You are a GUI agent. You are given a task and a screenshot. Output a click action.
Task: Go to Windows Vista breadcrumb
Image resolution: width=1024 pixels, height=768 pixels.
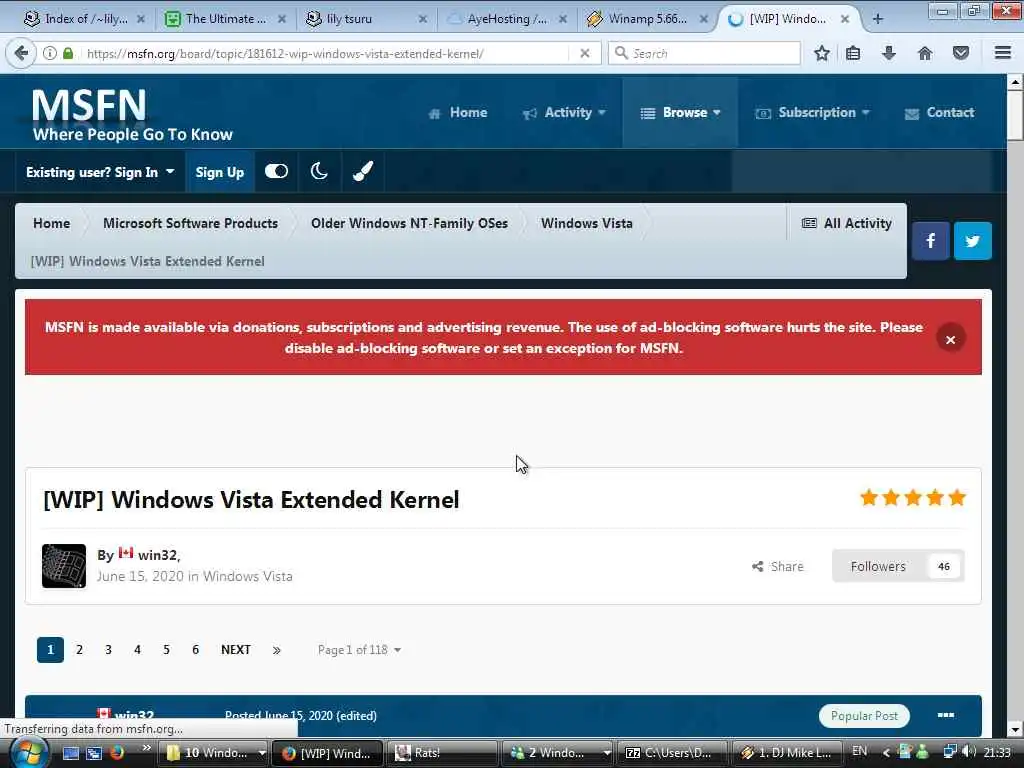pos(586,223)
